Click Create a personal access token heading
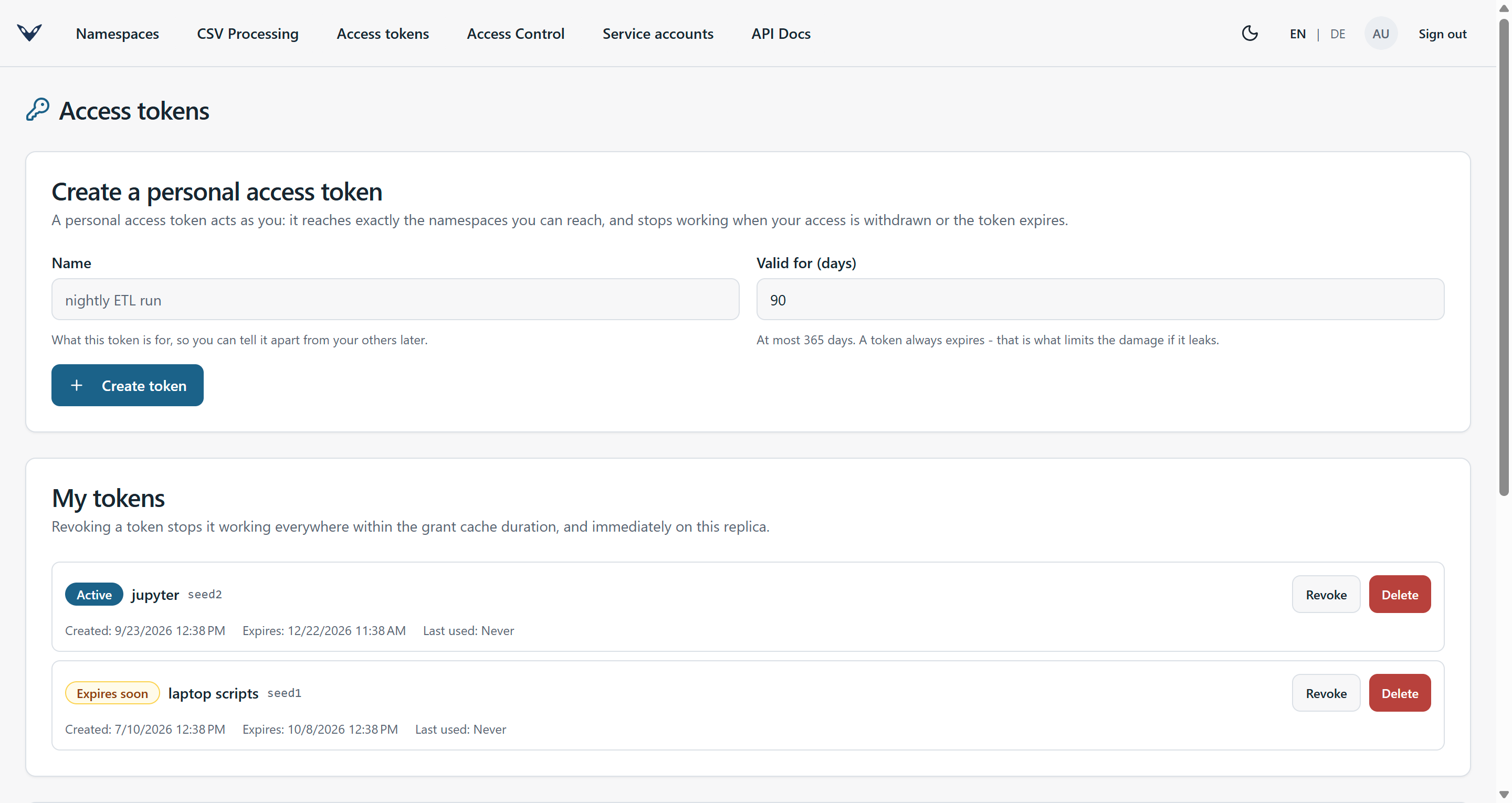Screen dimensions: 1512x803 point(217,192)
